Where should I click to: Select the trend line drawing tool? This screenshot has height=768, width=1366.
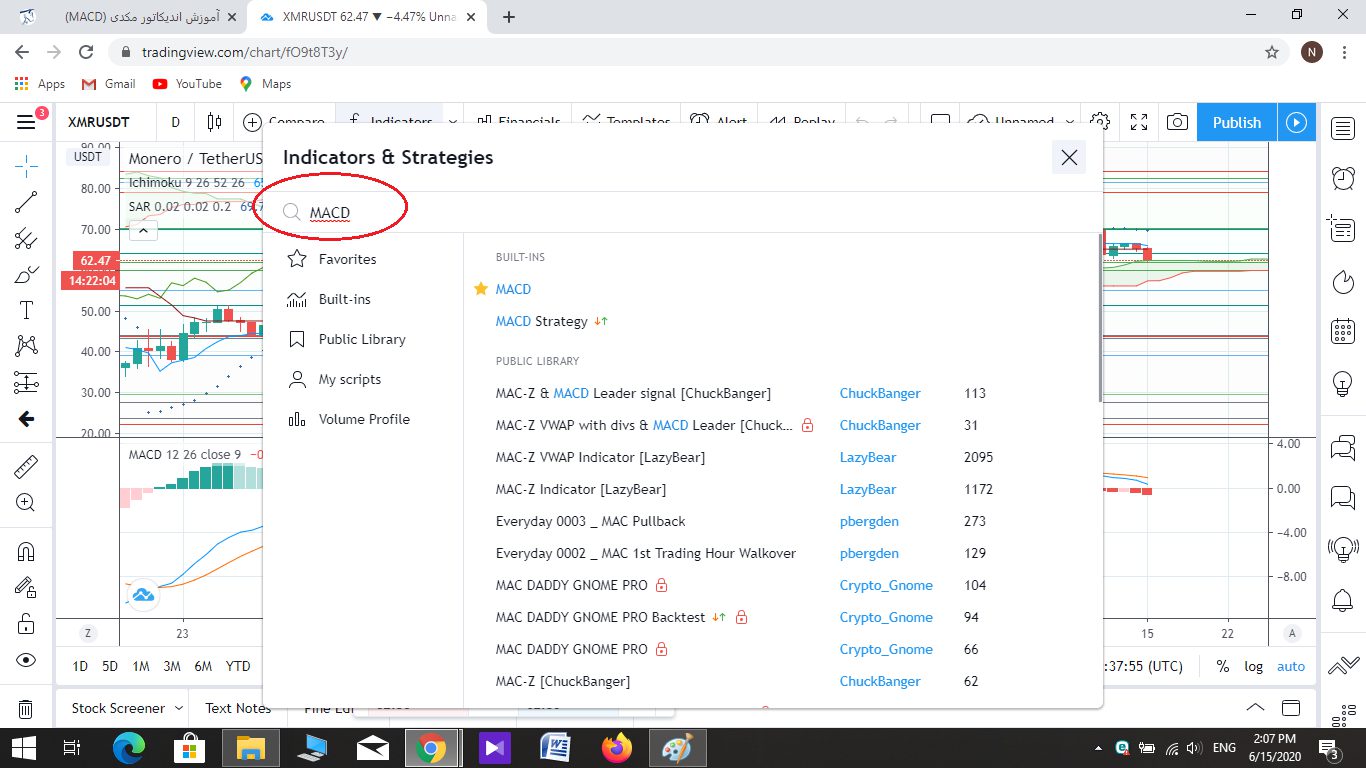(x=26, y=202)
